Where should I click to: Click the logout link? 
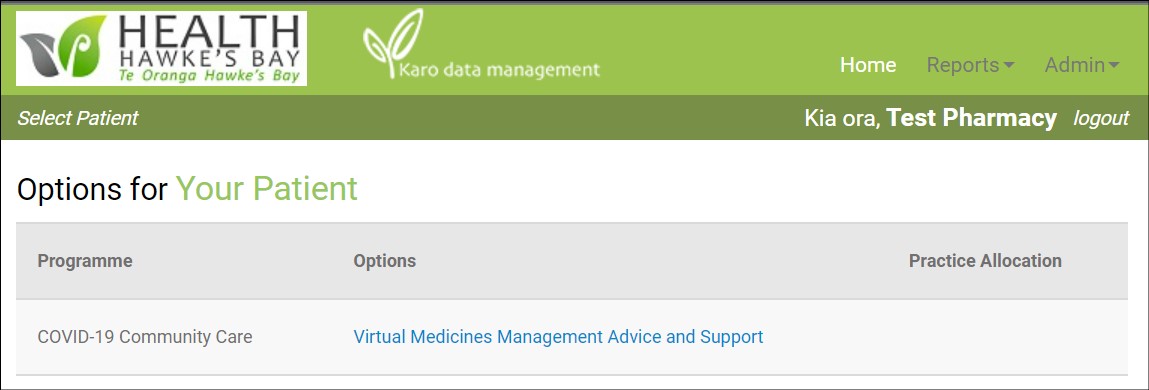pyautogui.click(x=1101, y=118)
